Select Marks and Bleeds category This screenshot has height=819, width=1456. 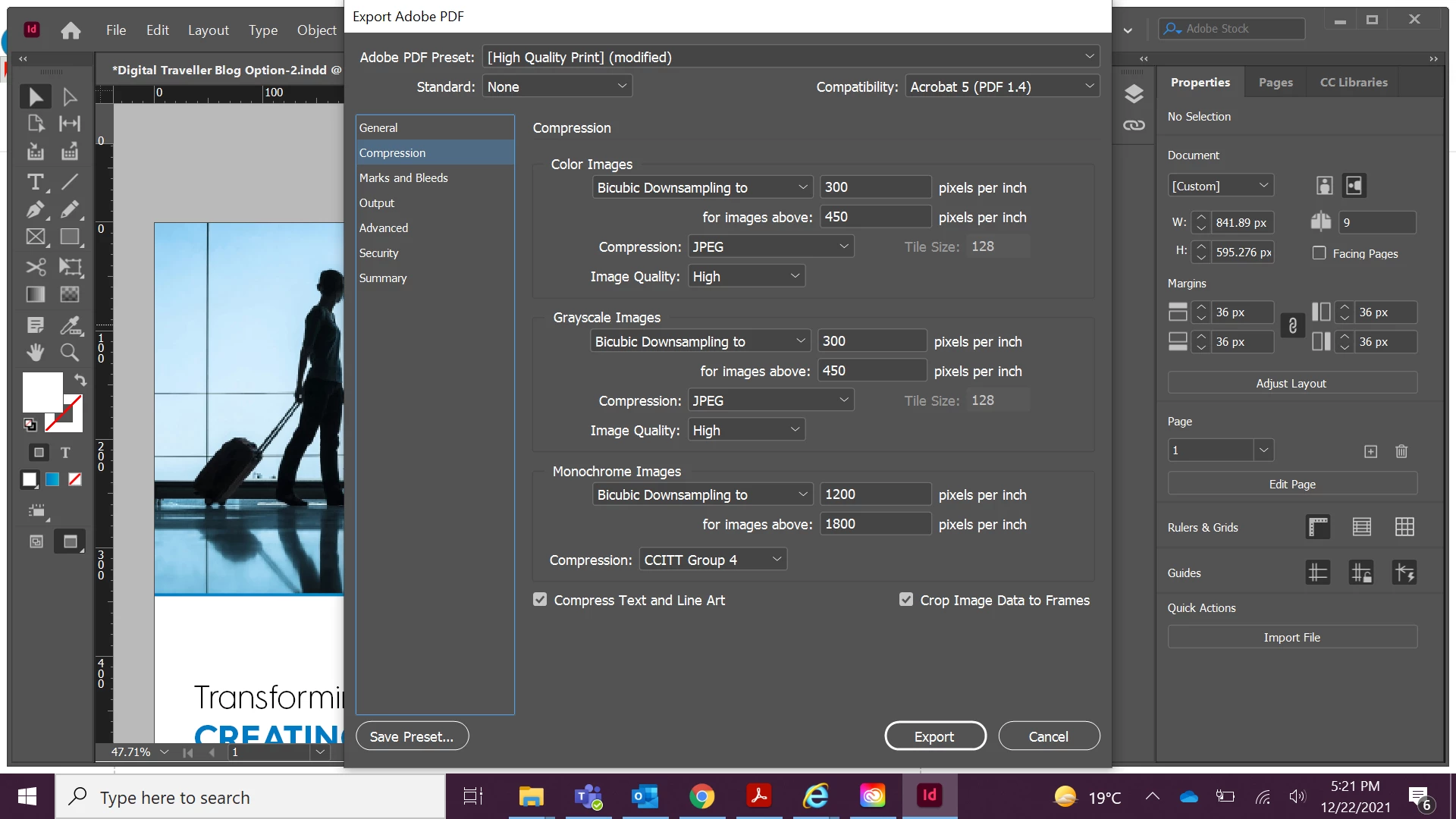403,177
